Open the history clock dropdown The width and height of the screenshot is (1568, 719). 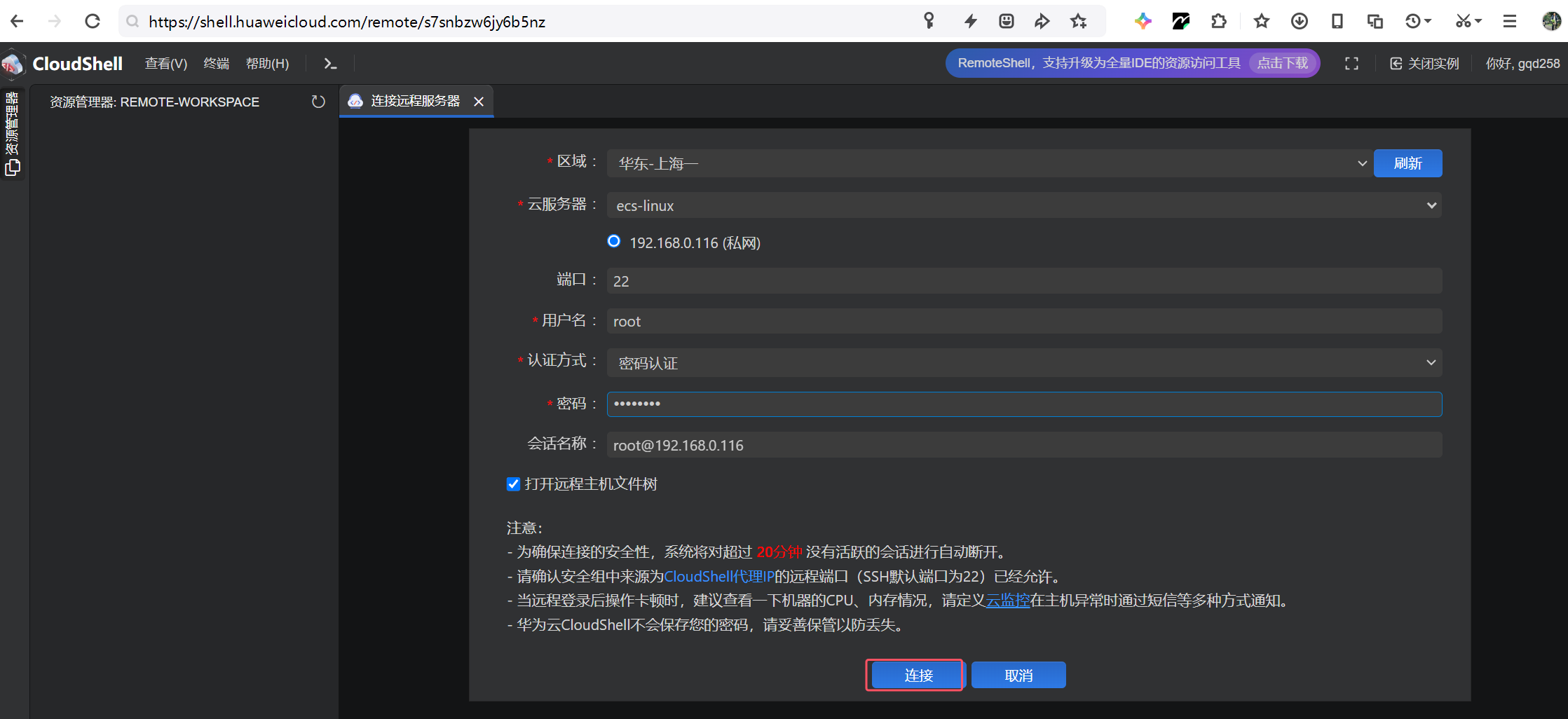[x=1418, y=21]
